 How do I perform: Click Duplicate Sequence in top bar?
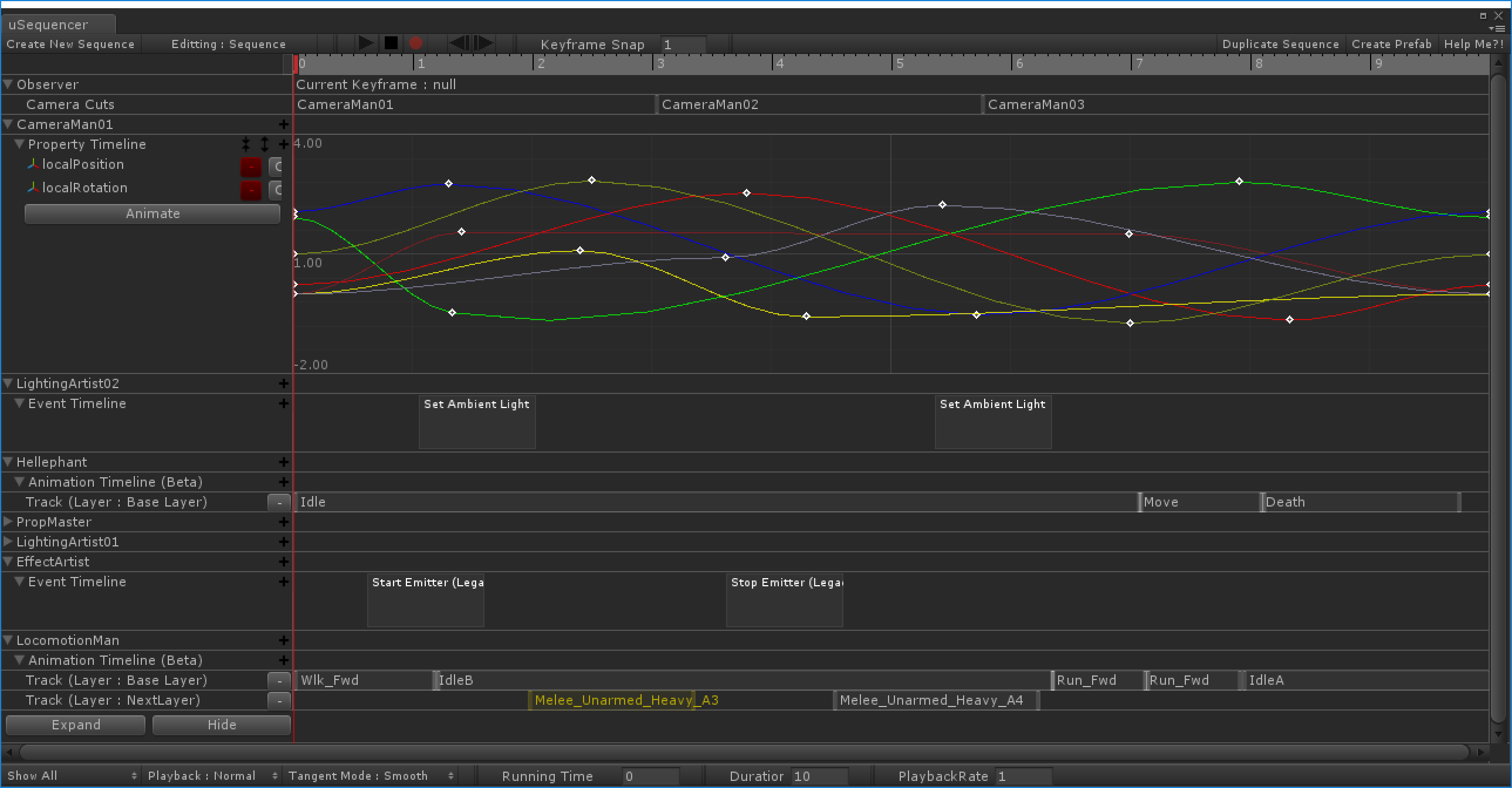click(1280, 44)
